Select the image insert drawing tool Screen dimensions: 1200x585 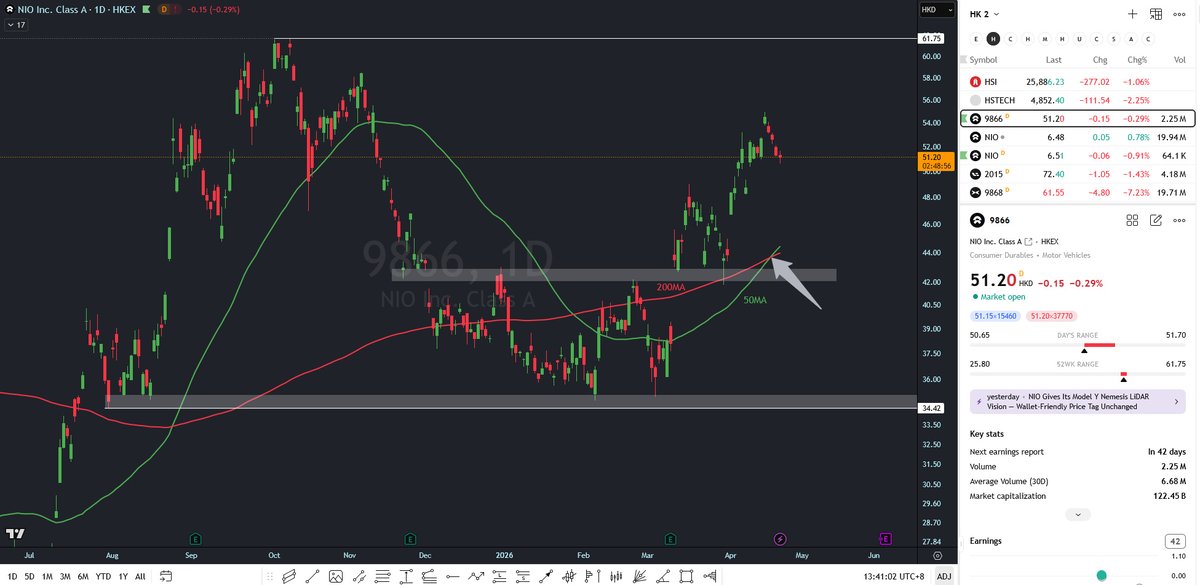pos(335,576)
